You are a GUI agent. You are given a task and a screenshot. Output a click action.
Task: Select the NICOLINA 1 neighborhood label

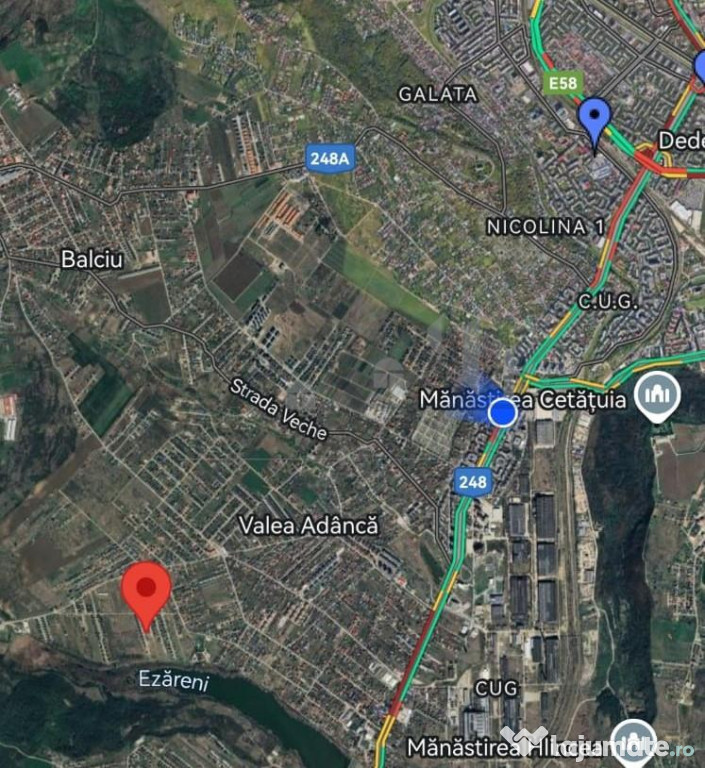546,227
